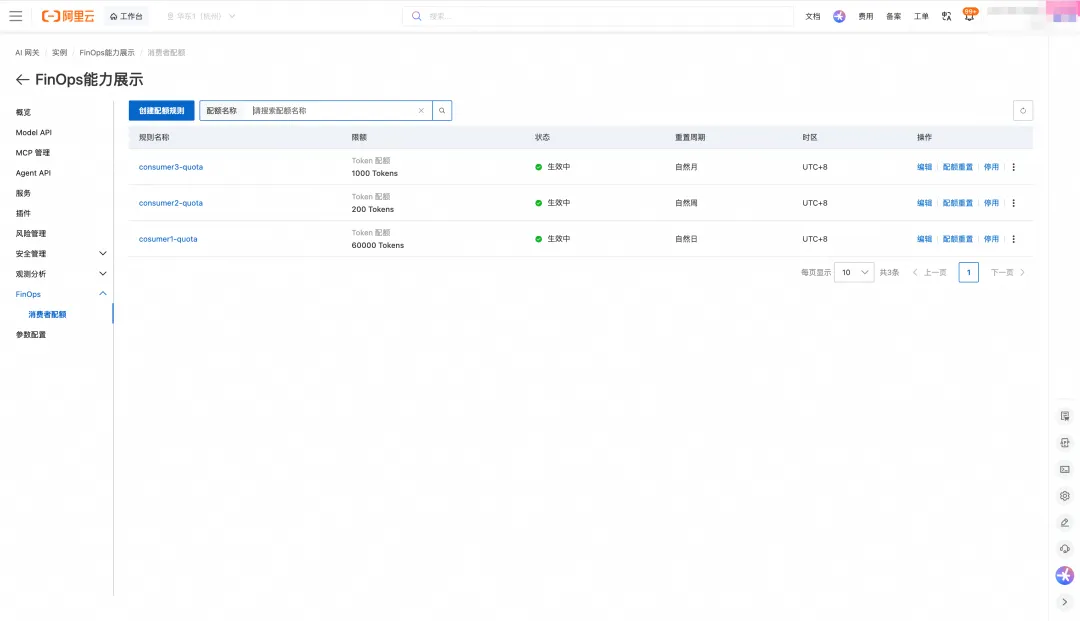Screen dimensions: 1080x621
Task: Click the document icon in right toolbar
Action: click(1065, 416)
